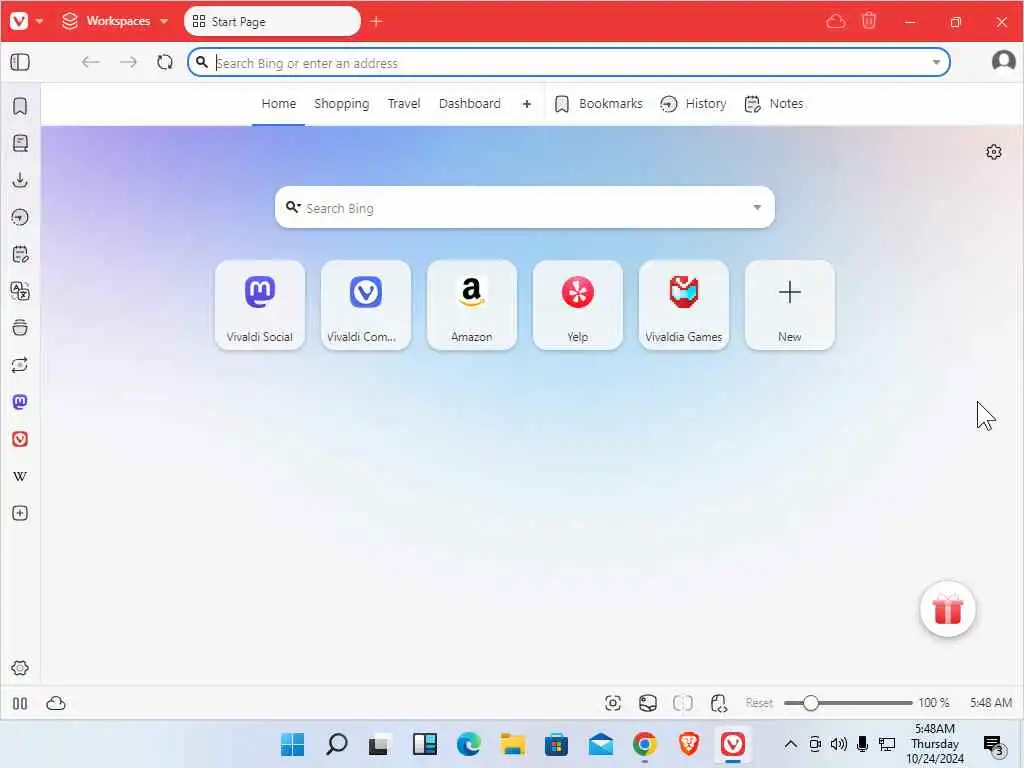1024x768 pixels.
Task: Go forward to next page
Action: click(x=128, y=62)
